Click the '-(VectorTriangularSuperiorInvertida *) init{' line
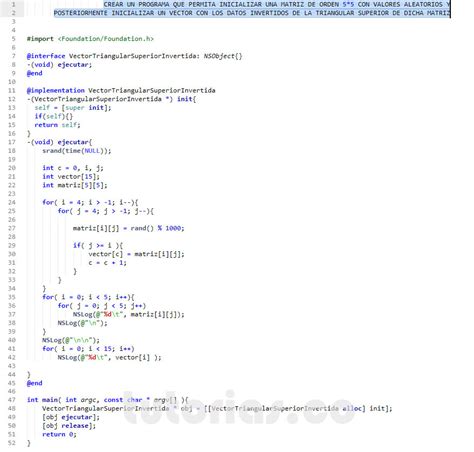 pos(112,99)
